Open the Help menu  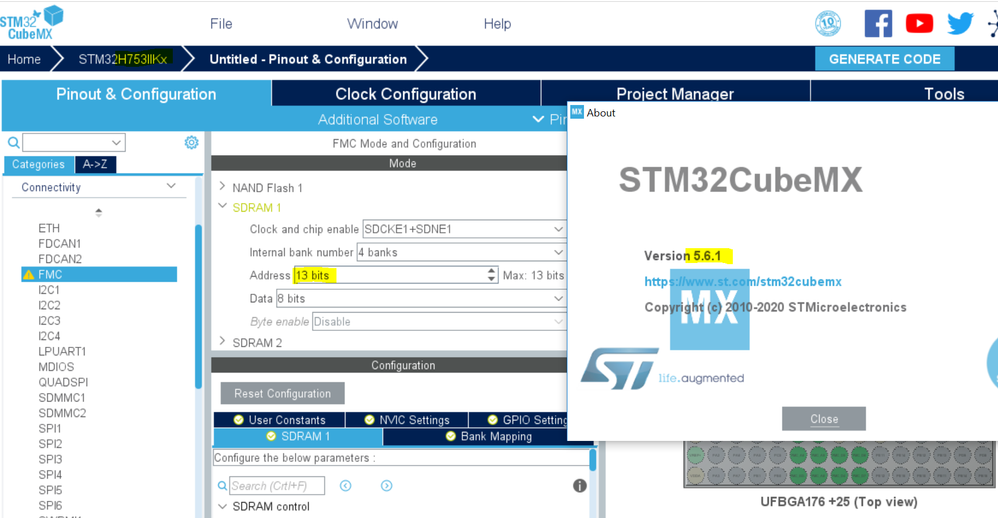[x=497, y=24]
